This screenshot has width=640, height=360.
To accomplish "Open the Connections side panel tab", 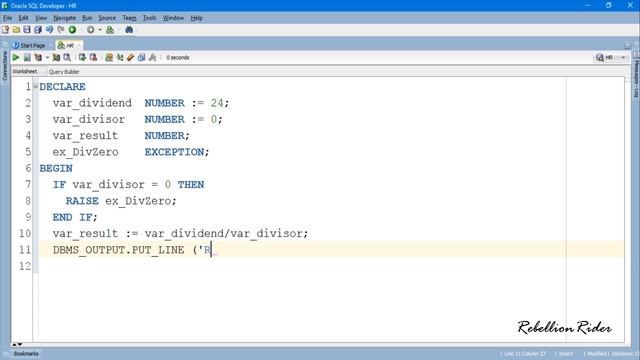I will point(5,66).
